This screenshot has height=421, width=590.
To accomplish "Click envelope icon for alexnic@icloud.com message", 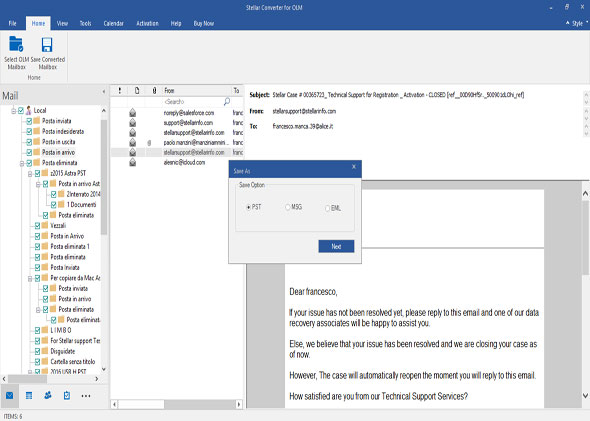I will pos(132,163).
